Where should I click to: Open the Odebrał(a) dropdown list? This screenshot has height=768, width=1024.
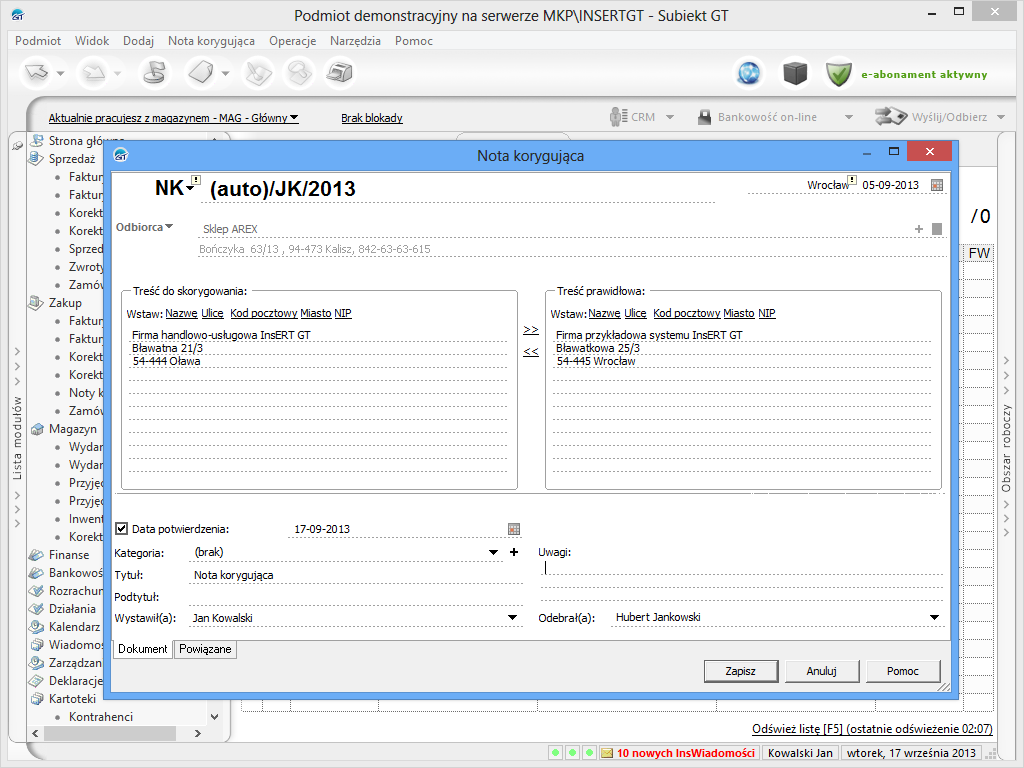pos(934,618)
